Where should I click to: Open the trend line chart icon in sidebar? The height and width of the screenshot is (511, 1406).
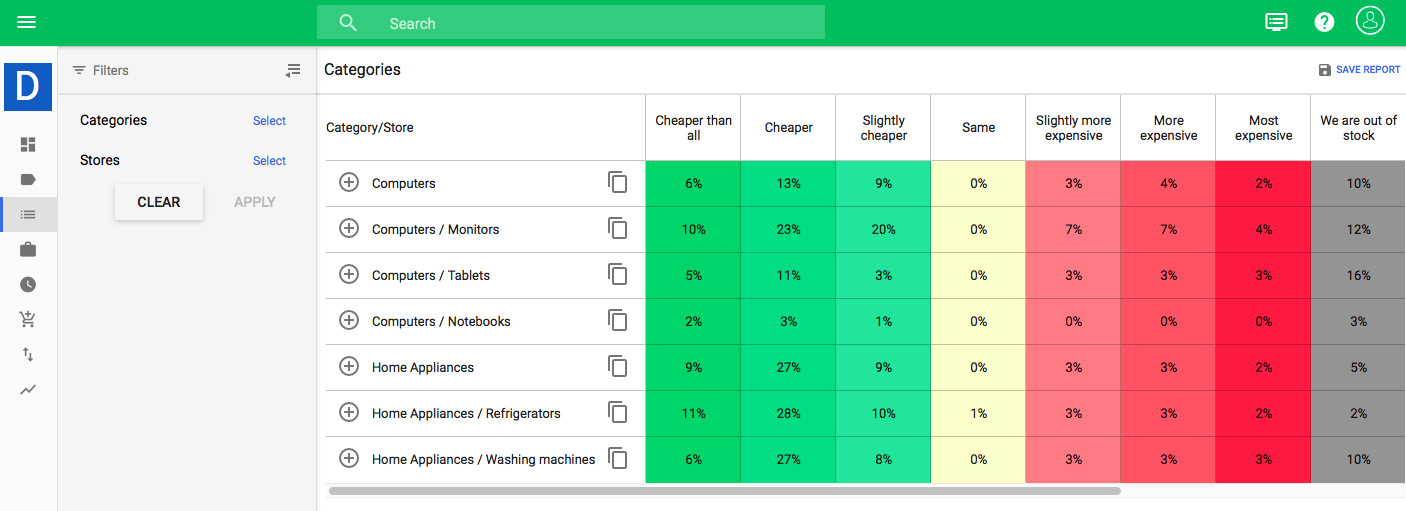28,390
